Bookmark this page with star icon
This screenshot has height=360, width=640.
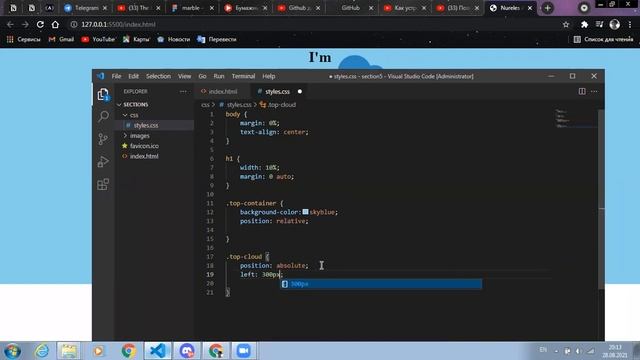[566, 24]
